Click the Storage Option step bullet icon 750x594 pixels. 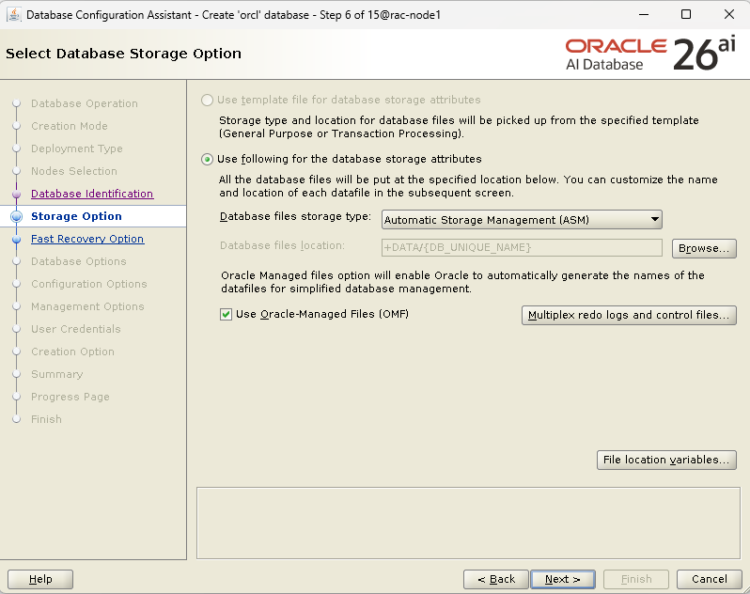[x=17, y=216]
